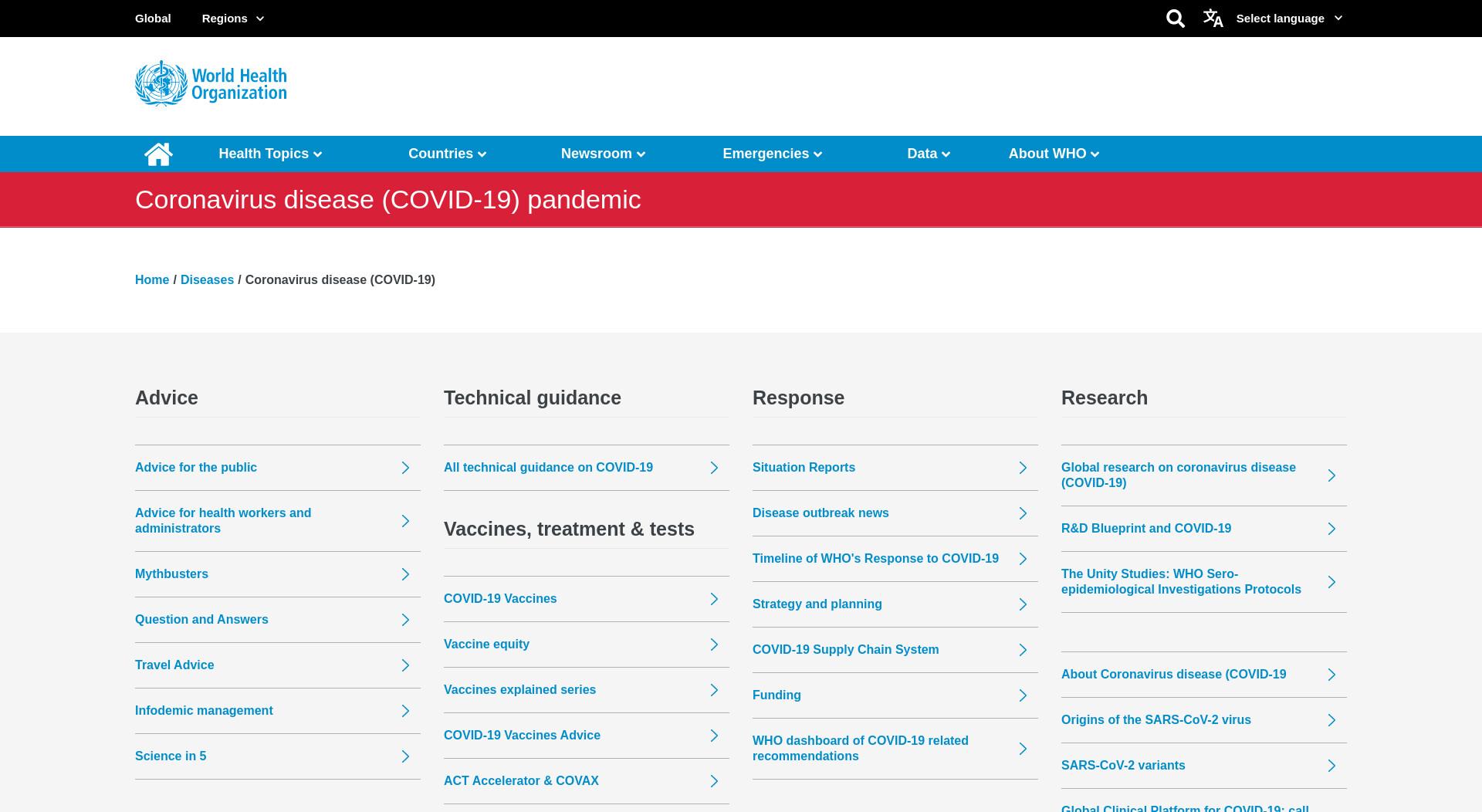
Task: Click the Coronavirus disease (COVID-19) breadcrumb text
Action: point(340,279)
